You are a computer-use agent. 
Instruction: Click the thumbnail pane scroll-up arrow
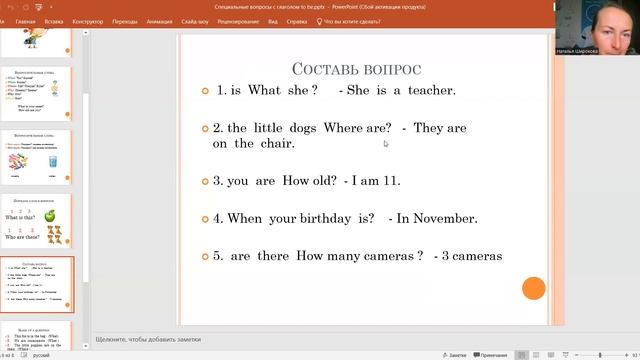point(86,33)
